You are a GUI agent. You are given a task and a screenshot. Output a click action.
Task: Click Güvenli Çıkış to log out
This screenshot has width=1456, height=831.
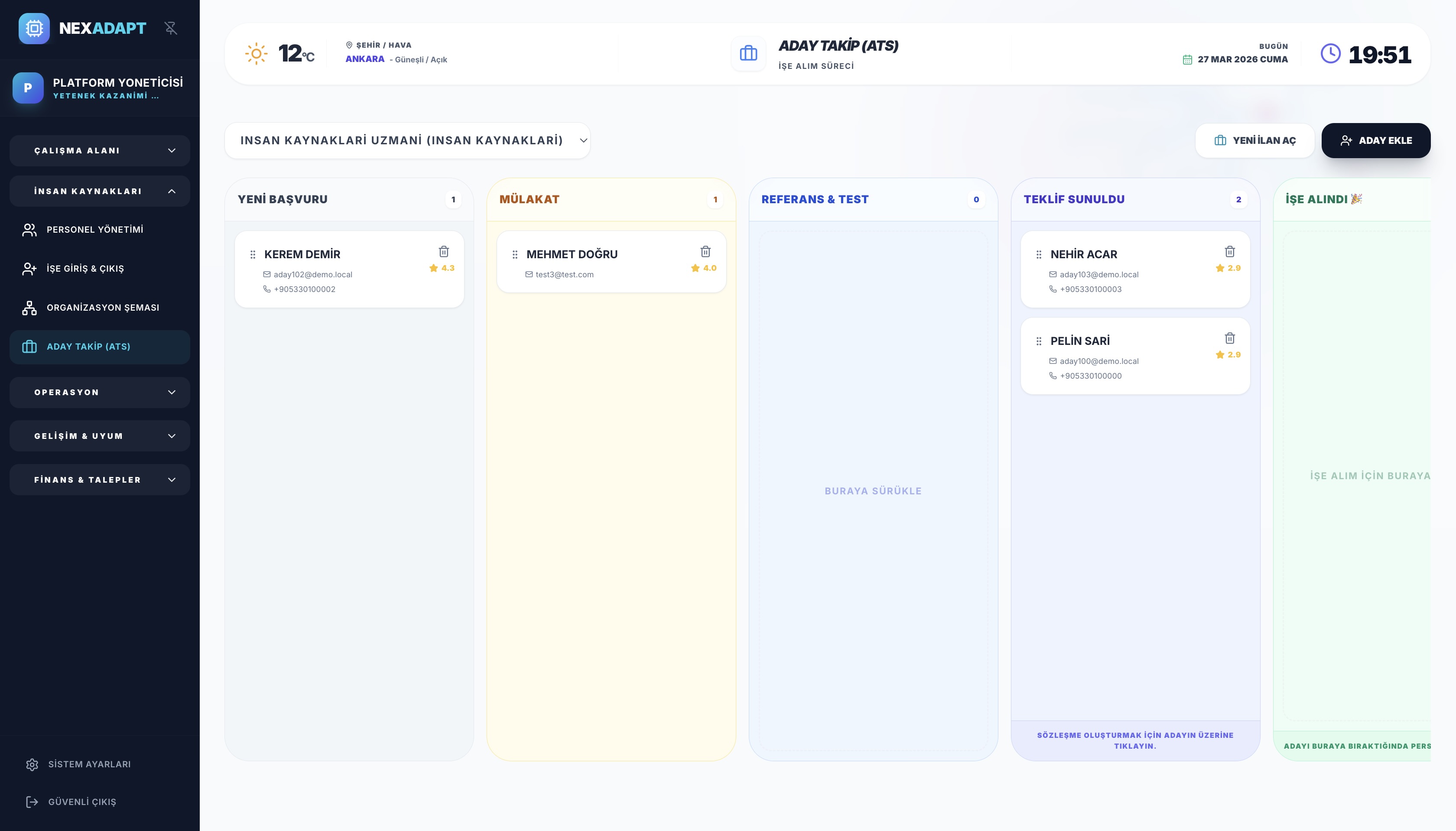click(x=81, y=802)
